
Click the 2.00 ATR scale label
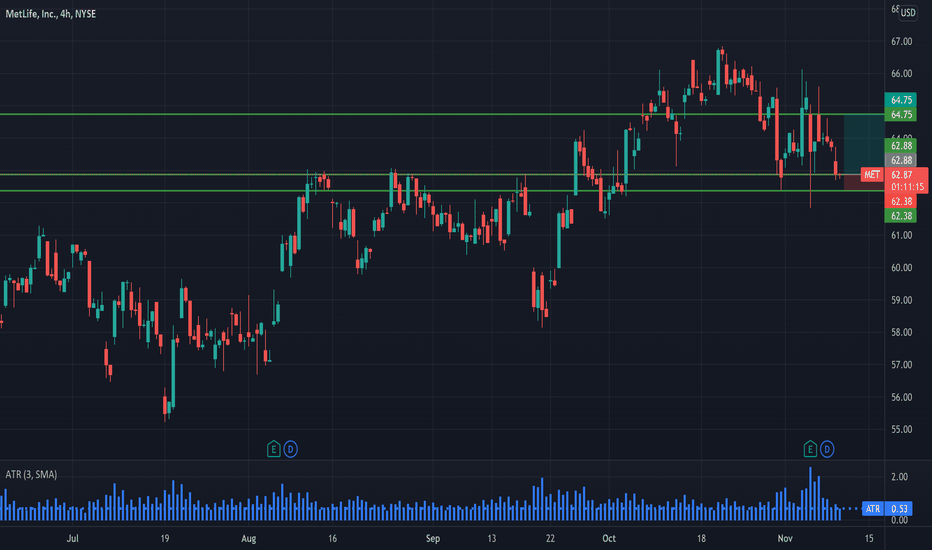tap(899, 477)
